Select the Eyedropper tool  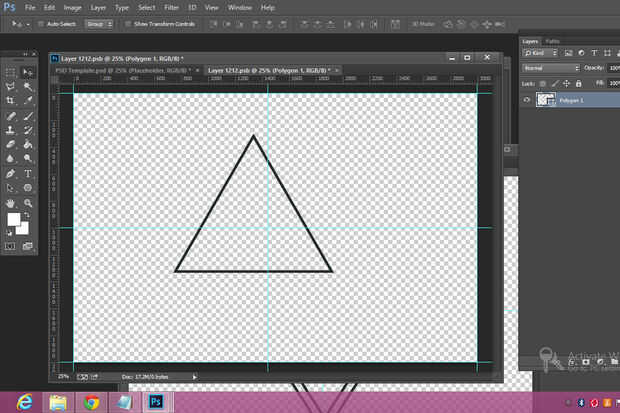28,100
